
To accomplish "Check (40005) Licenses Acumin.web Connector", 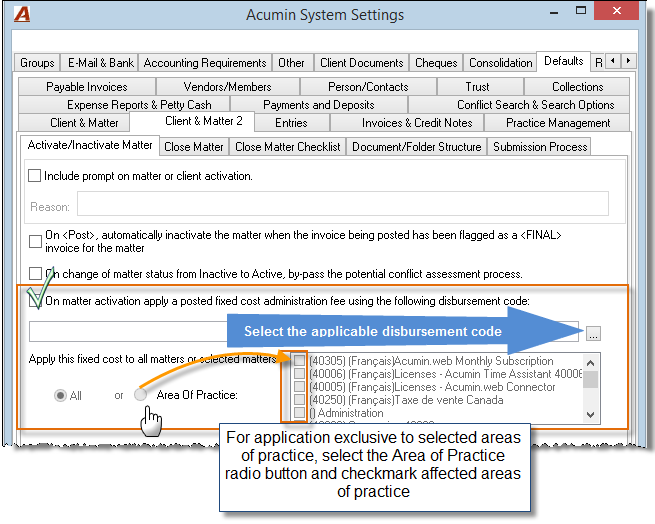I will [299, 387].
